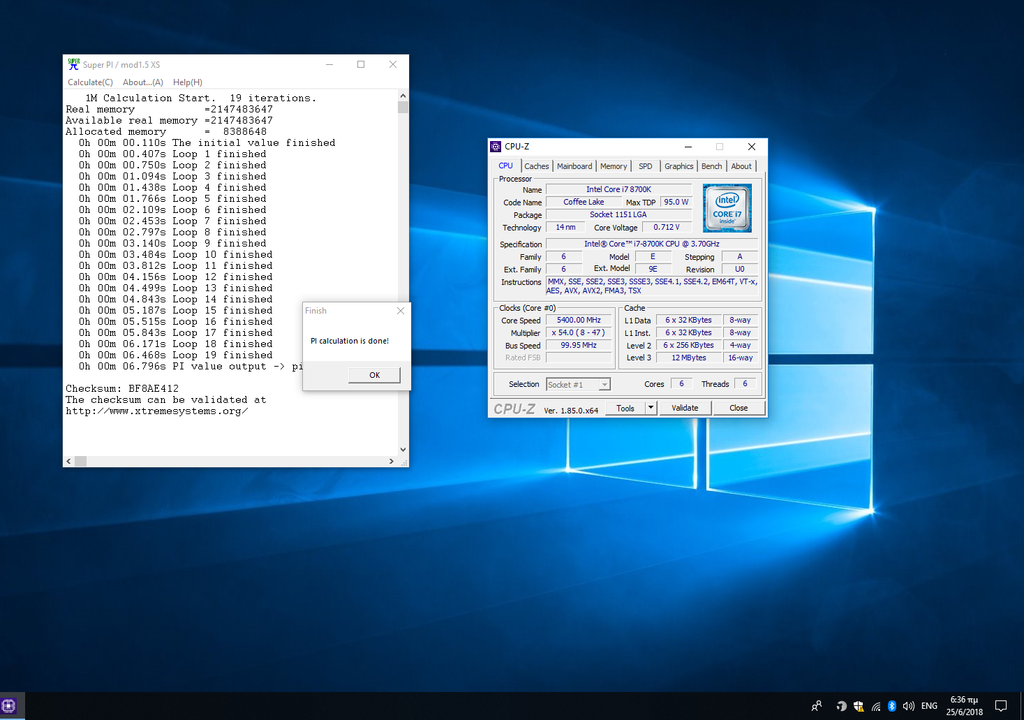Open the Help(H) menu in Super PI
This screenshot has width=1024, height=720.
pos(187,82)
